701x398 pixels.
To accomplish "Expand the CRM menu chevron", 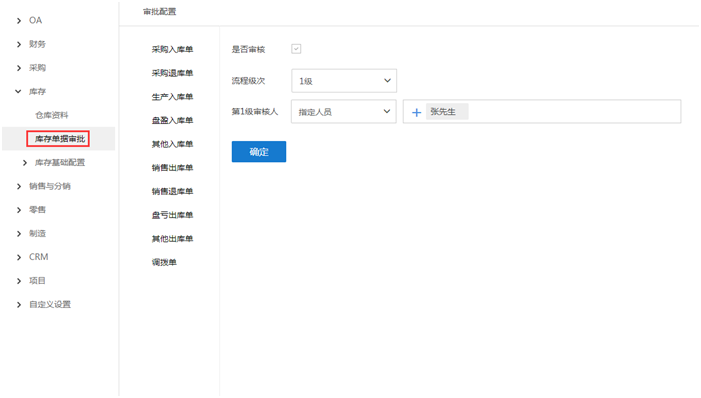I will click(x=18, y=258).
